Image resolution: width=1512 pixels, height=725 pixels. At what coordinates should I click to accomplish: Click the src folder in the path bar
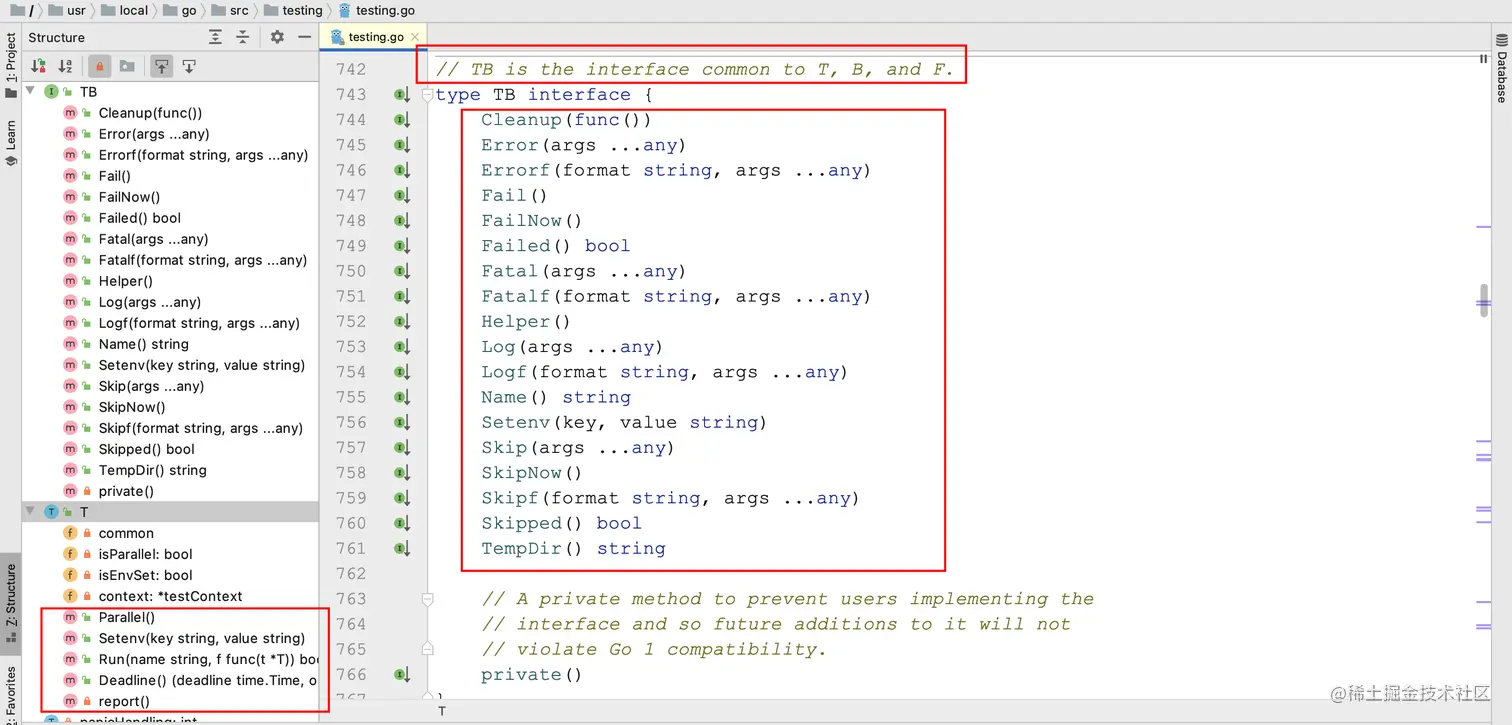pyautogui.click(x=228, y=10)
